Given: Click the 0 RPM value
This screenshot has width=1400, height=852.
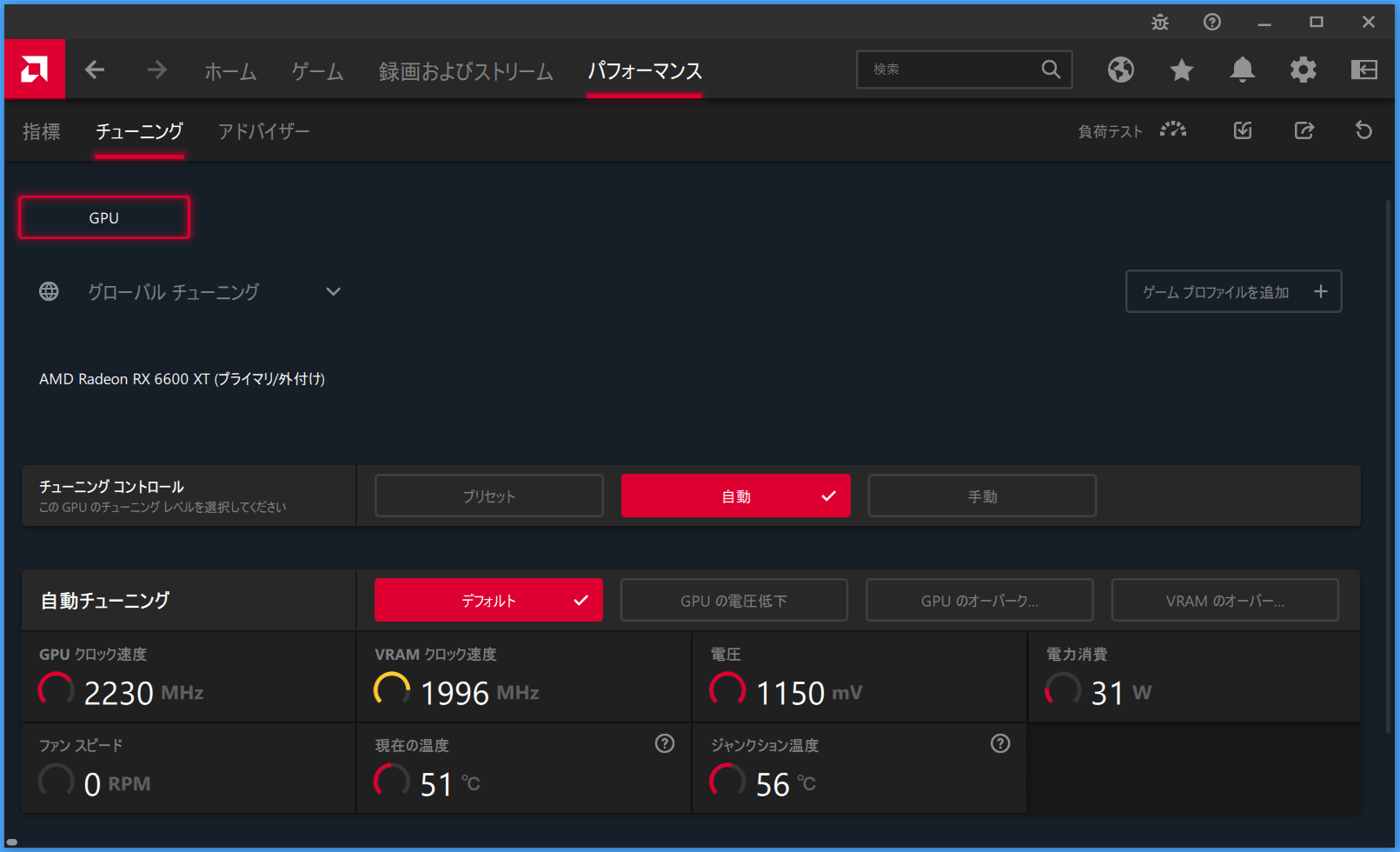Looking at the screenshot, I should [117, 784].
